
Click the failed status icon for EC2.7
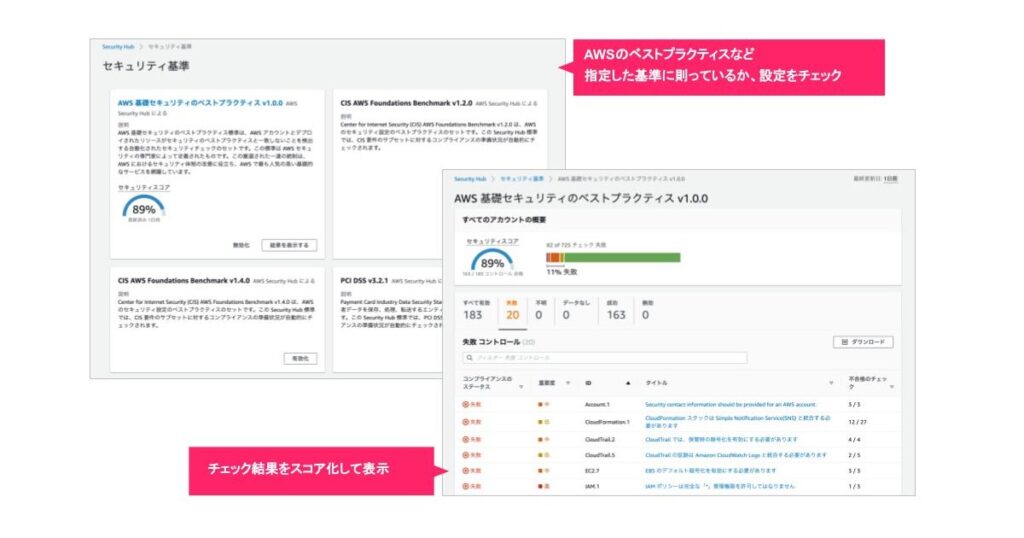pos(466,470)
